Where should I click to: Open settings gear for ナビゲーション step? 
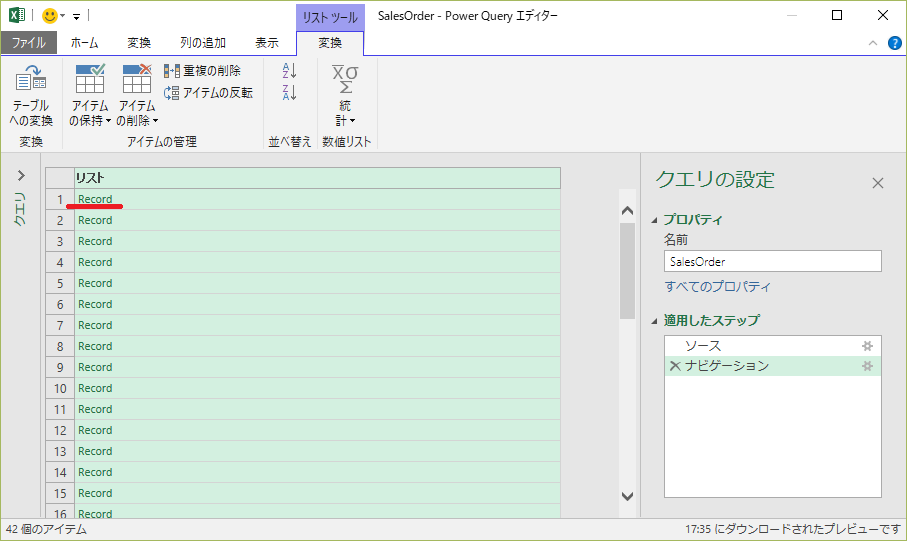point(867,366)
